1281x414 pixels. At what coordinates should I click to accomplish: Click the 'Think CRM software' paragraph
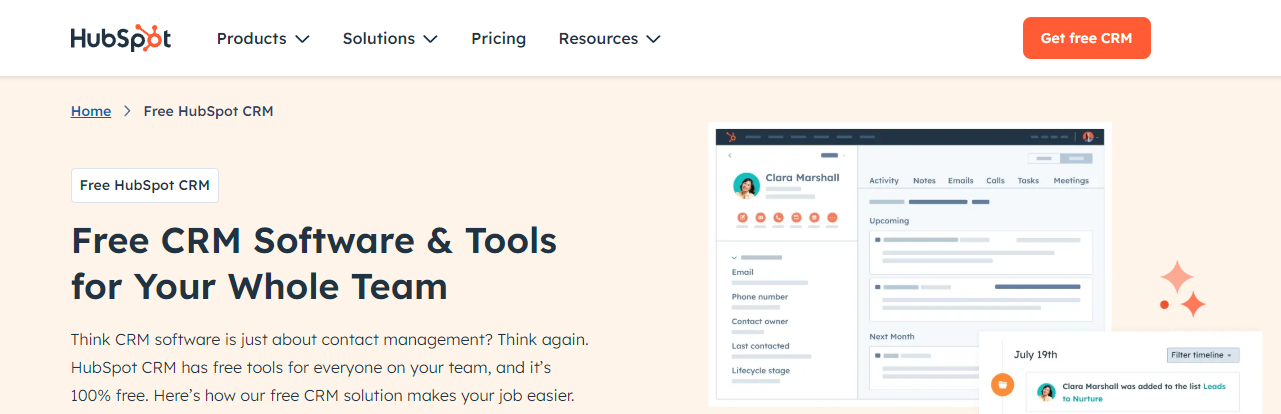click(330, 367)
